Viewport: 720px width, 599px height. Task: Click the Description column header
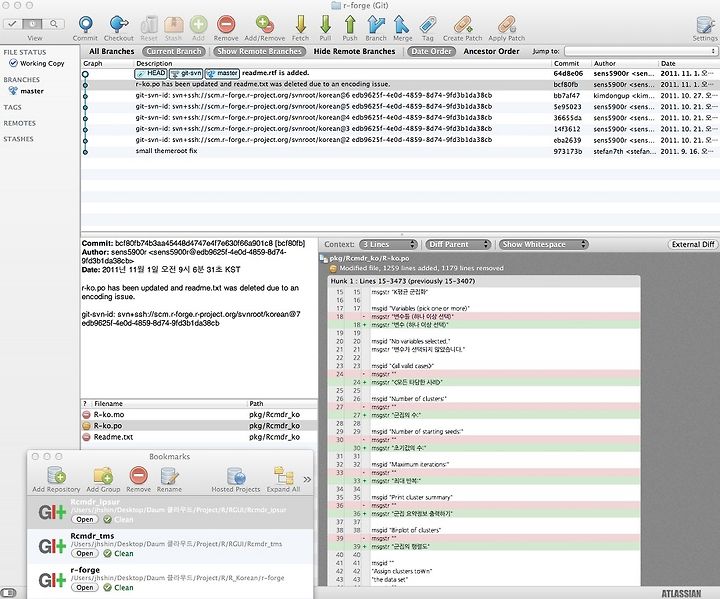(342, 63)
